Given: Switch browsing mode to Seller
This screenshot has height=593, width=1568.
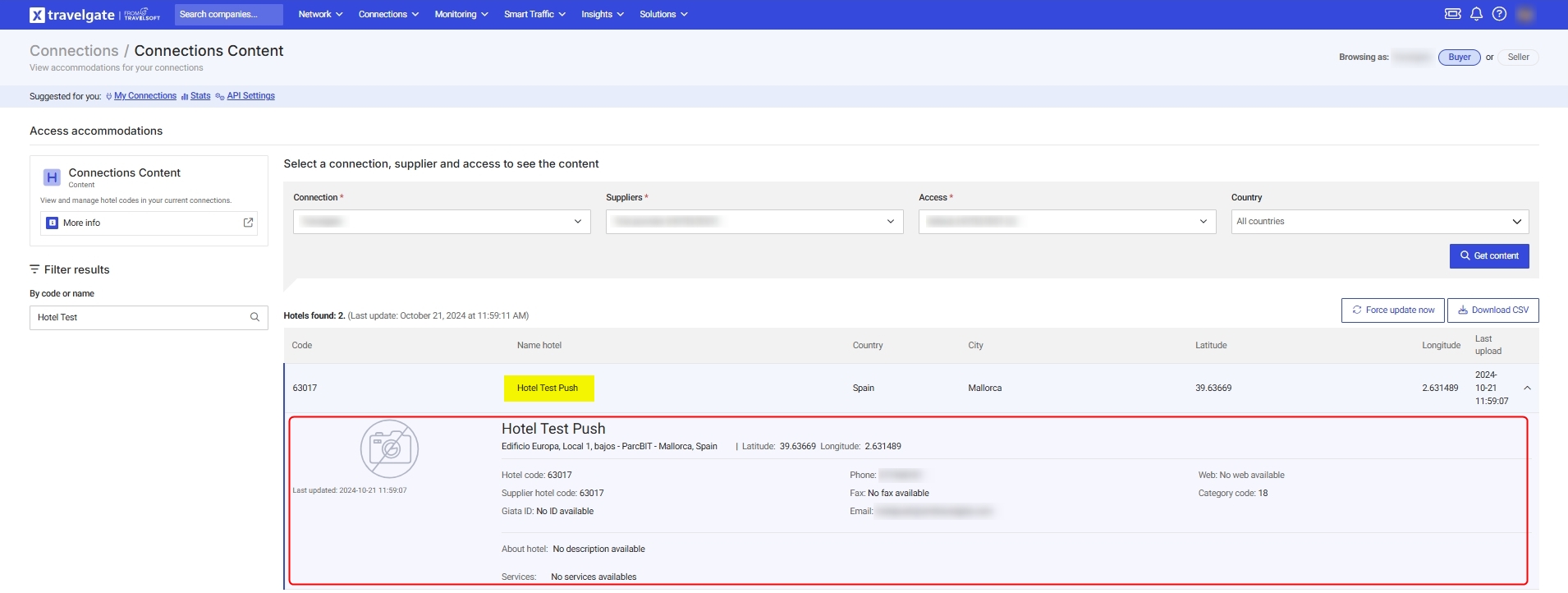Looking at the screenshot, I should [1518, 57].
